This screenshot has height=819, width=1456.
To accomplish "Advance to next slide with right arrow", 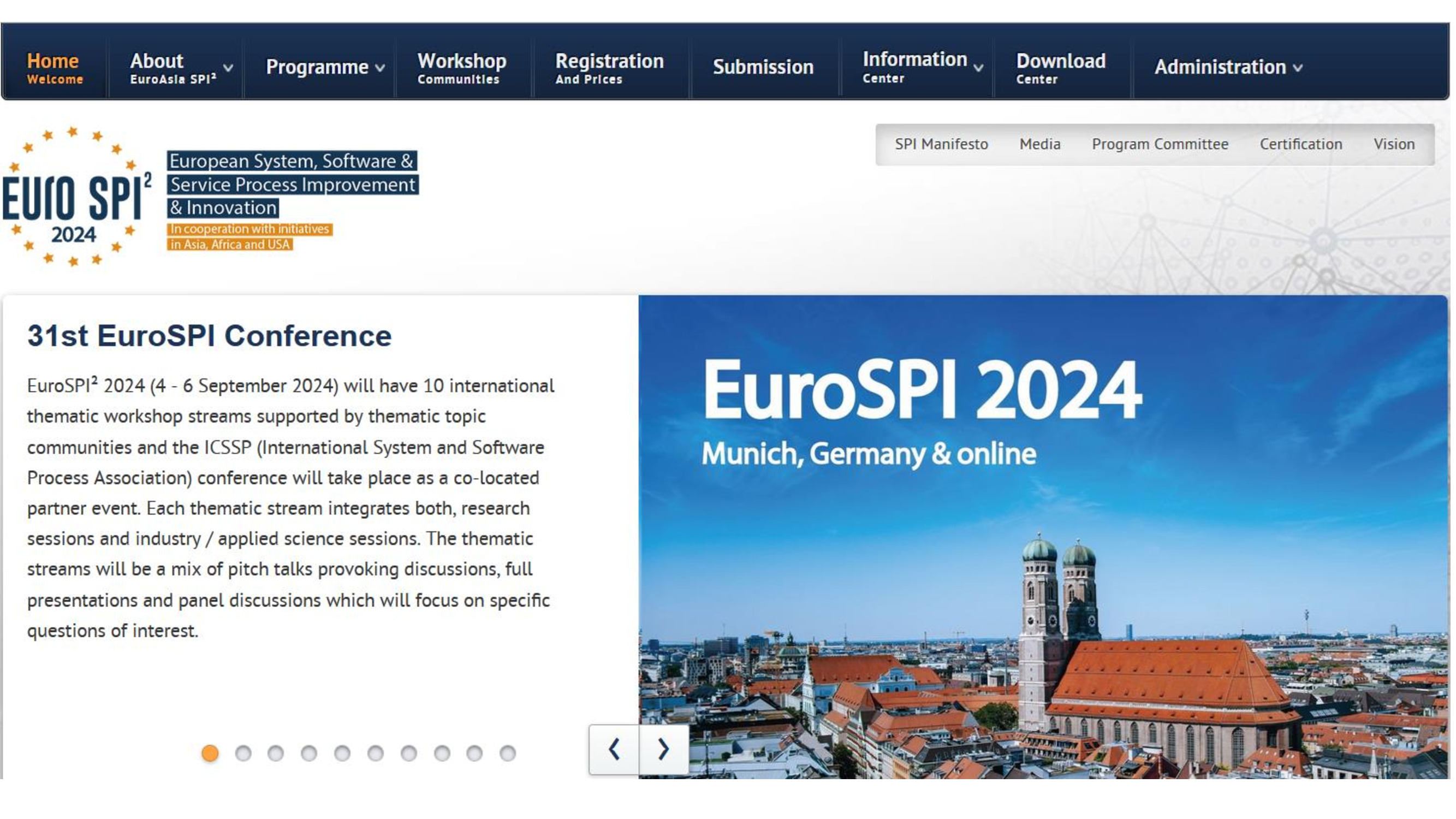I will tap(663, 750).
